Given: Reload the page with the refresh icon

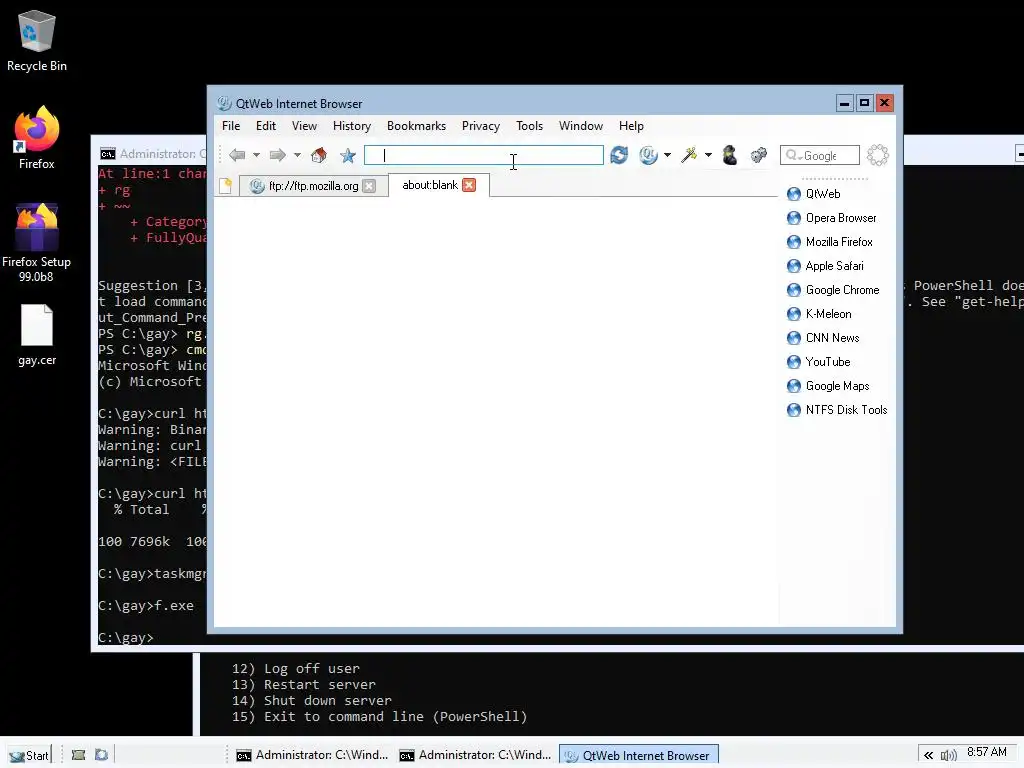Looking at the screenshot, I should [619, 155].
